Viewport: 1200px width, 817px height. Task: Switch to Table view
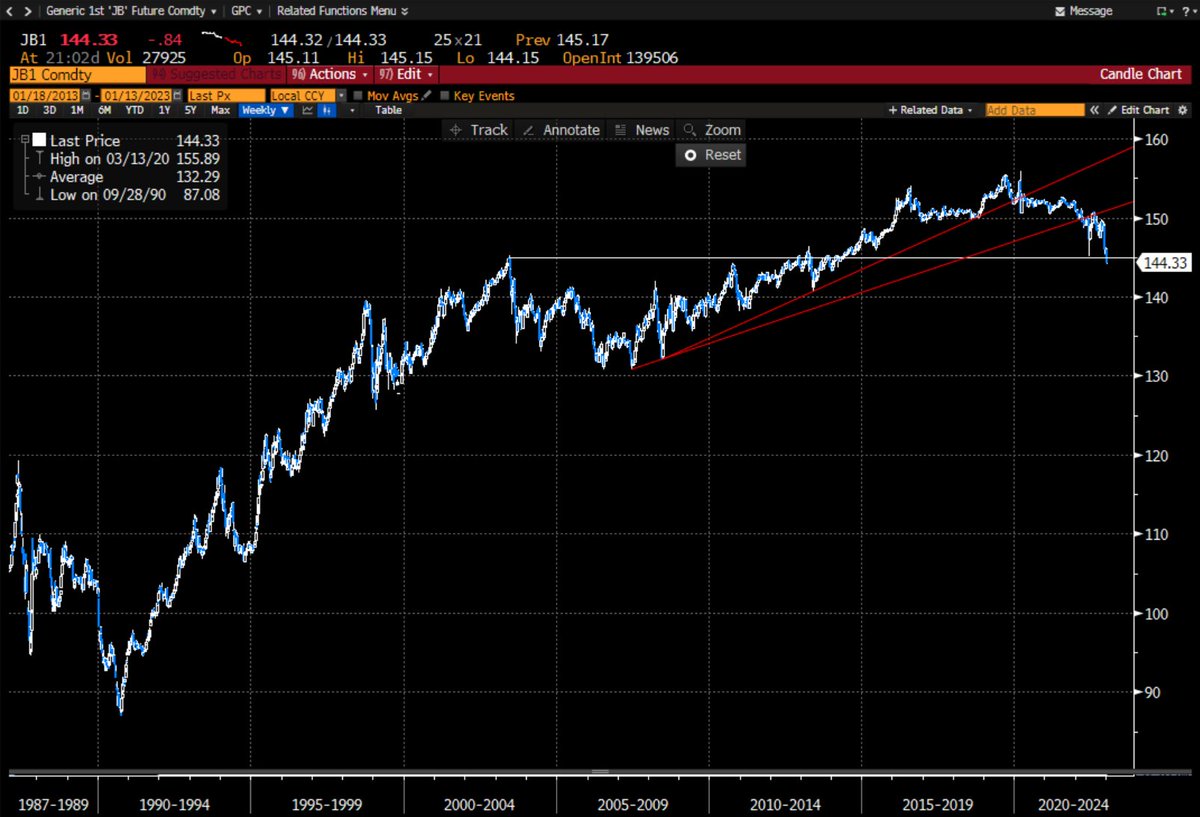coord(388,110)
